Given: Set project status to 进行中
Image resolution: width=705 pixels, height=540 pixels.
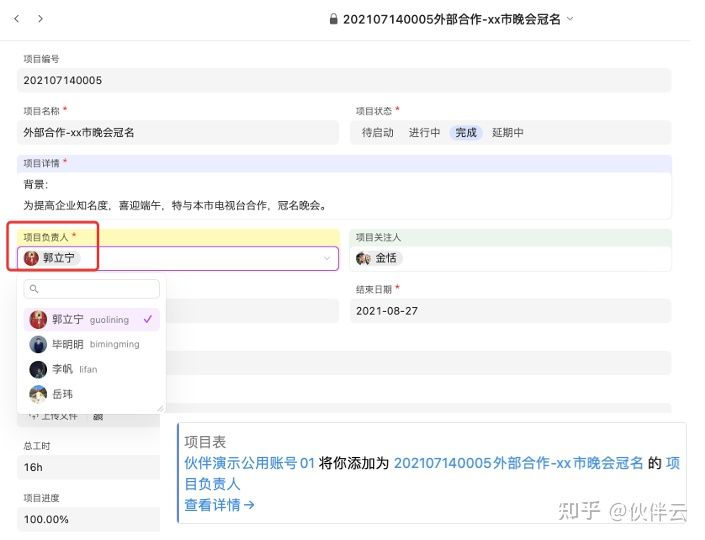Looking at the screenshot, I should (x=424, y=133).
